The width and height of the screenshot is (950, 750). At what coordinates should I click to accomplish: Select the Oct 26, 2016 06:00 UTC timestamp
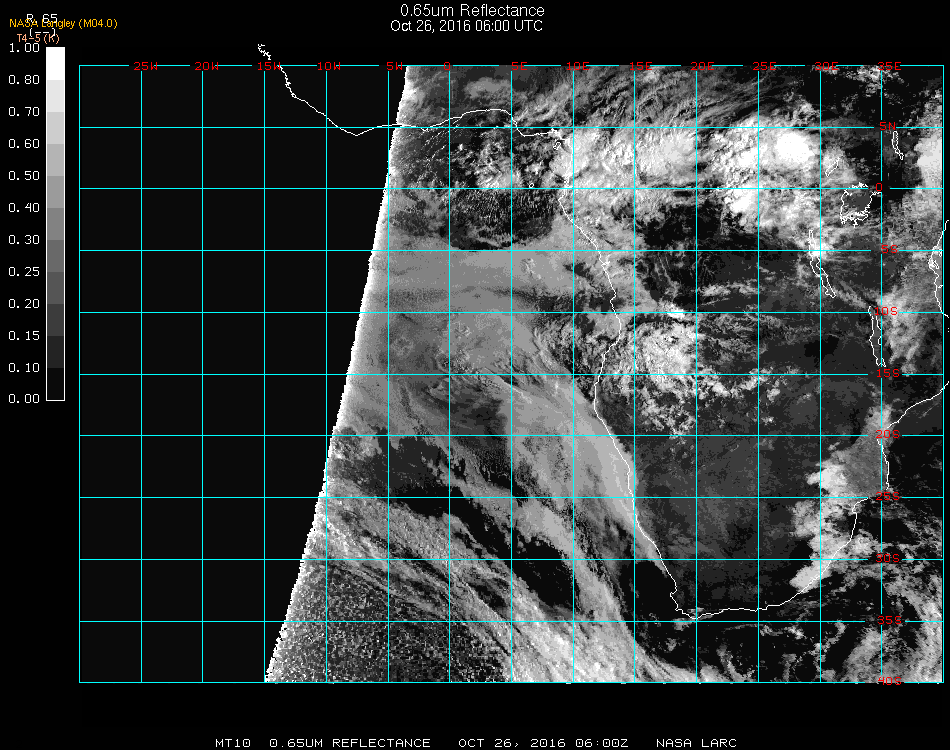pyautogui.click(x=466, y=26)
